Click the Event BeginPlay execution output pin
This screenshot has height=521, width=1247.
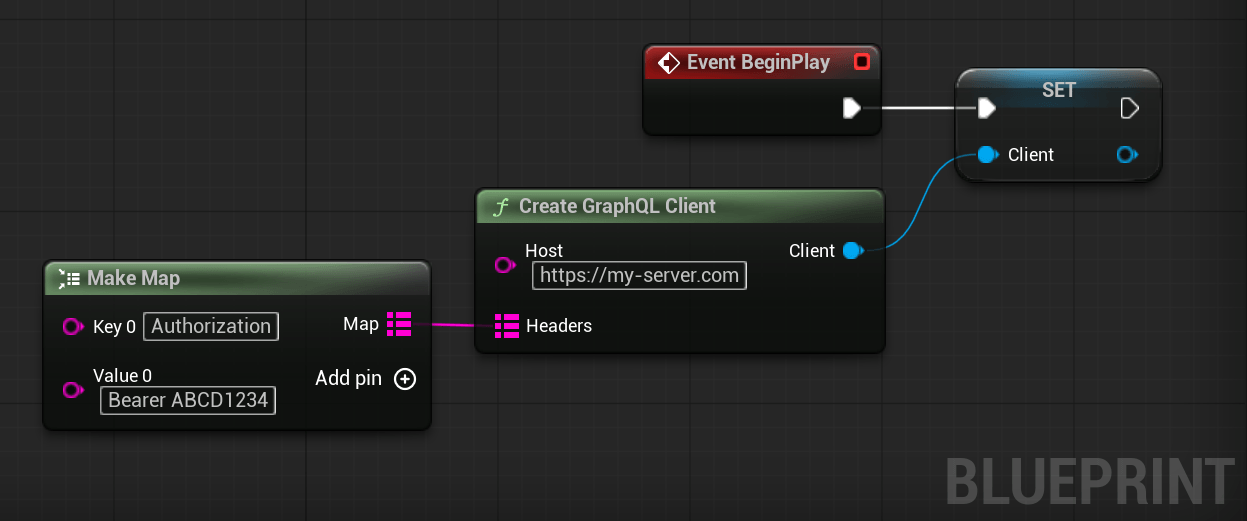[x=851, y=108]
